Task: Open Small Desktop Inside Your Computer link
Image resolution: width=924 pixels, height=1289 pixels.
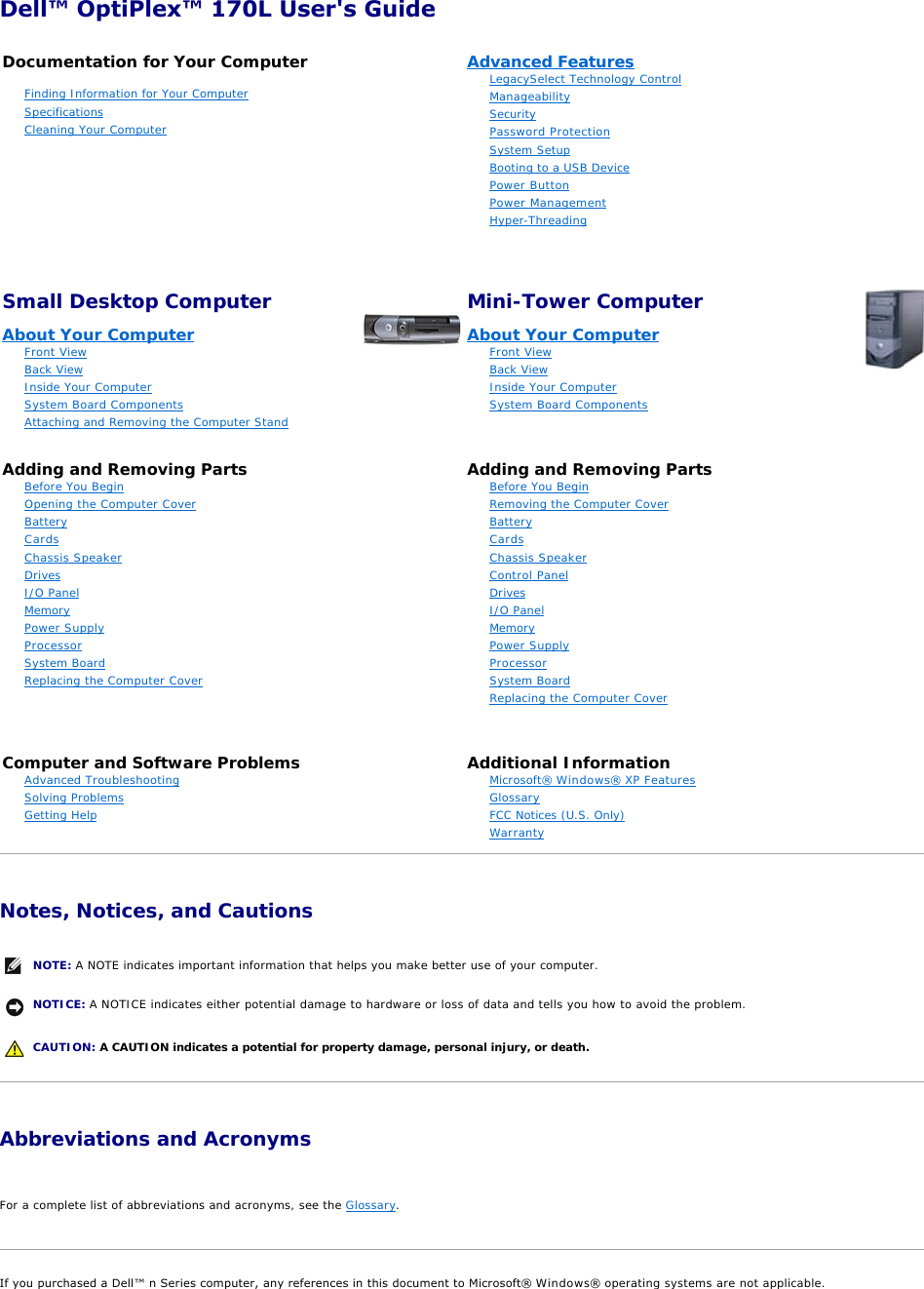Action: coord(88,387)
